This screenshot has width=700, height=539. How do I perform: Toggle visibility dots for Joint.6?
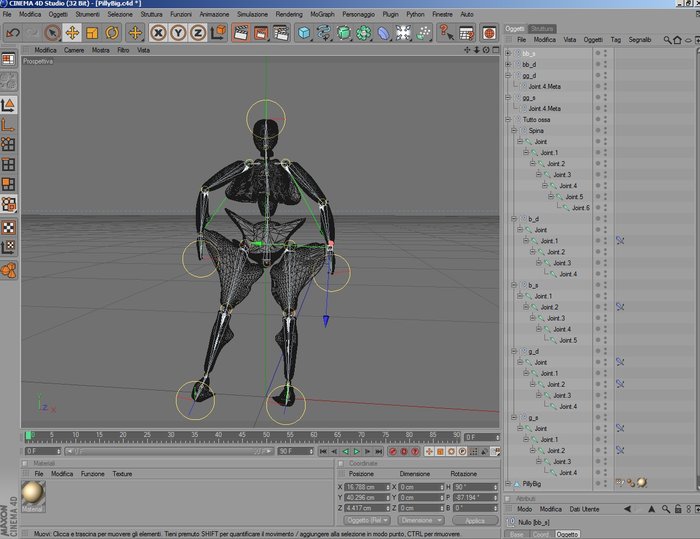(x=605, y=208)
